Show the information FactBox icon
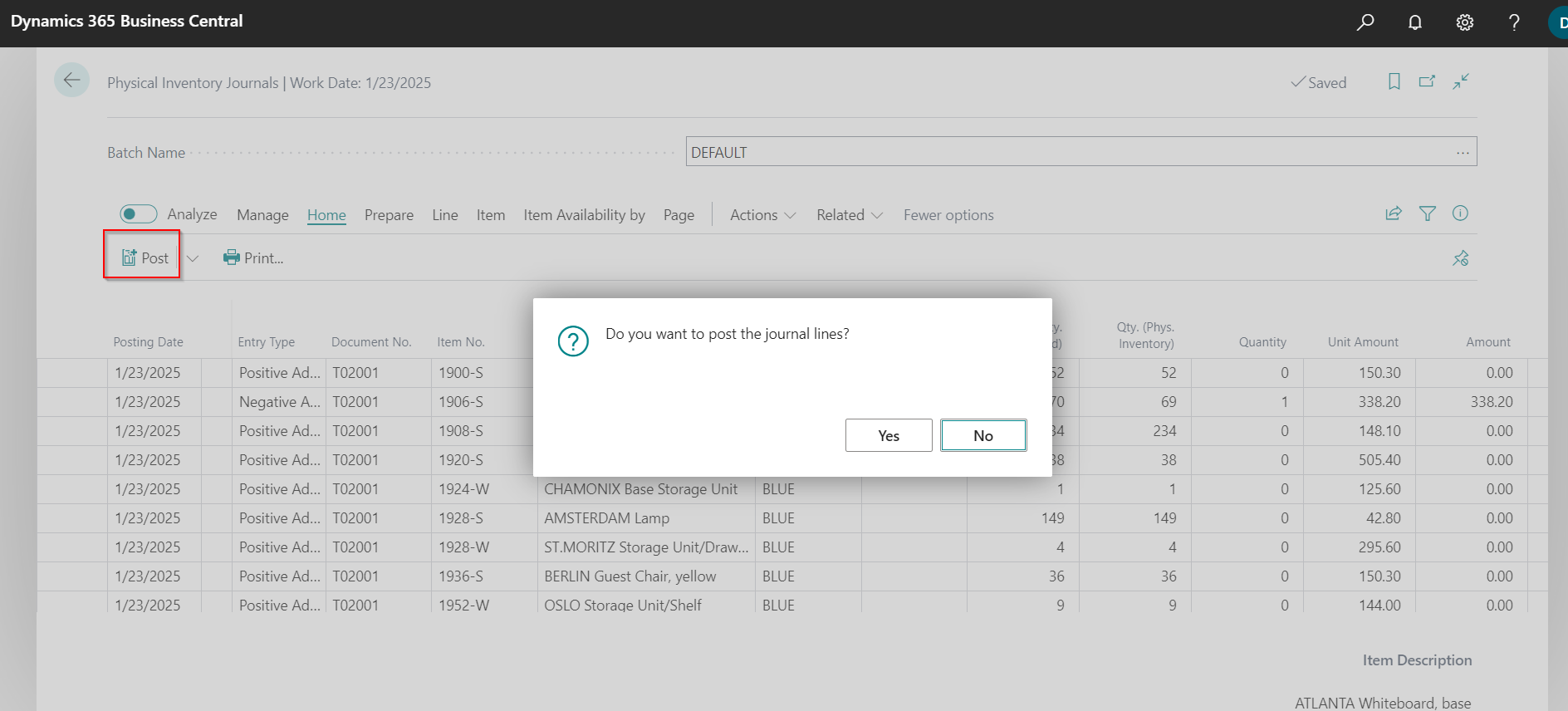Viewport: 1568px width, 711px height. tap(1460, 213)
